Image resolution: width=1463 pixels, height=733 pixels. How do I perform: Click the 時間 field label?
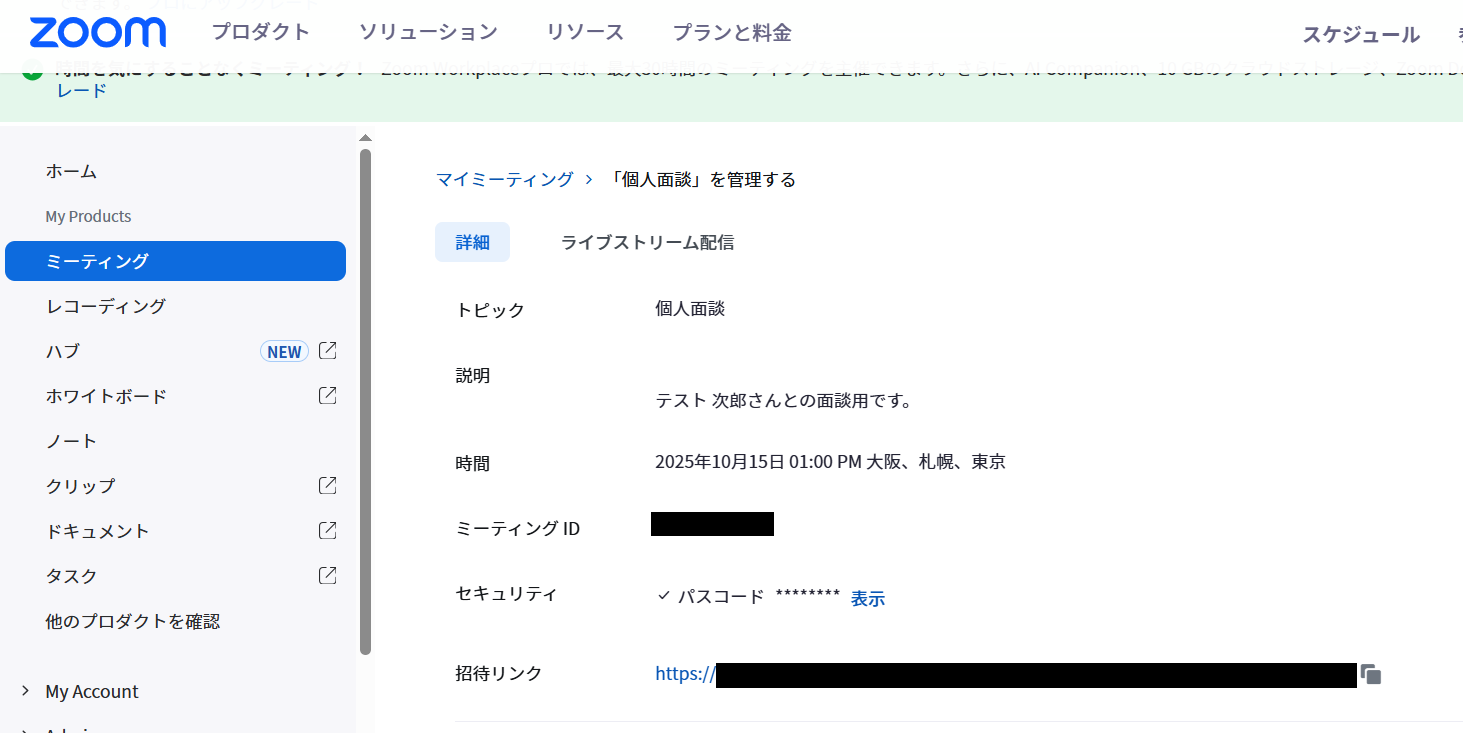coord(473,464)
